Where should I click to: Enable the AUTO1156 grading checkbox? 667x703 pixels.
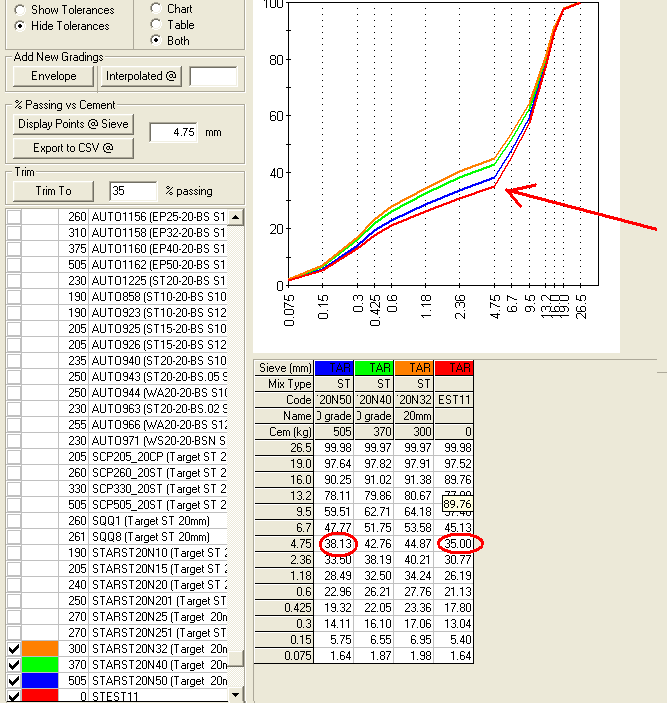click(14, 217)
